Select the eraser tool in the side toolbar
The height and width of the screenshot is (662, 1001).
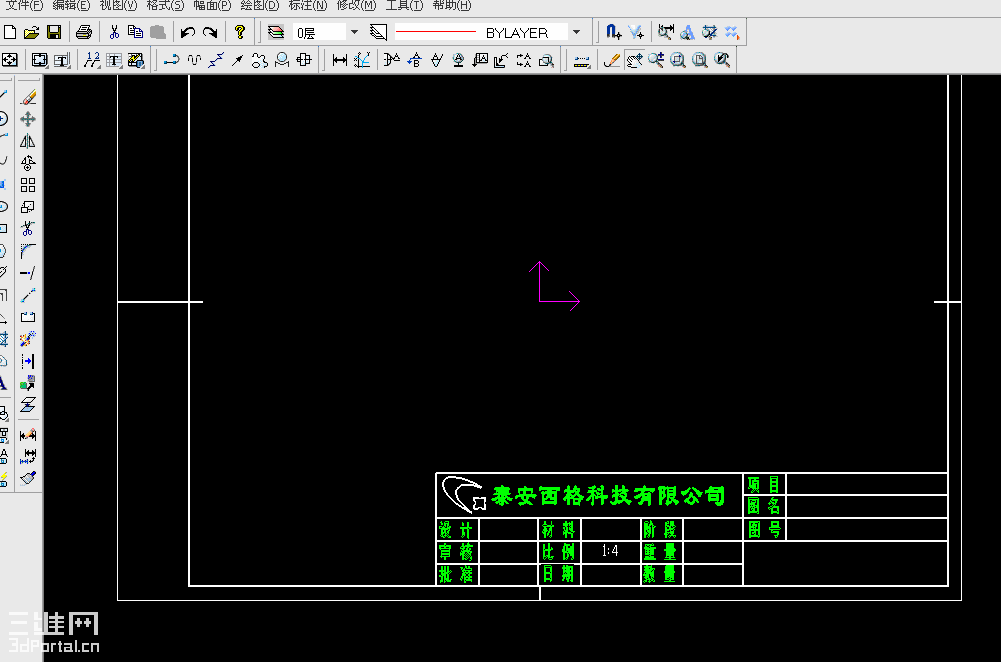tap(28, 97)
